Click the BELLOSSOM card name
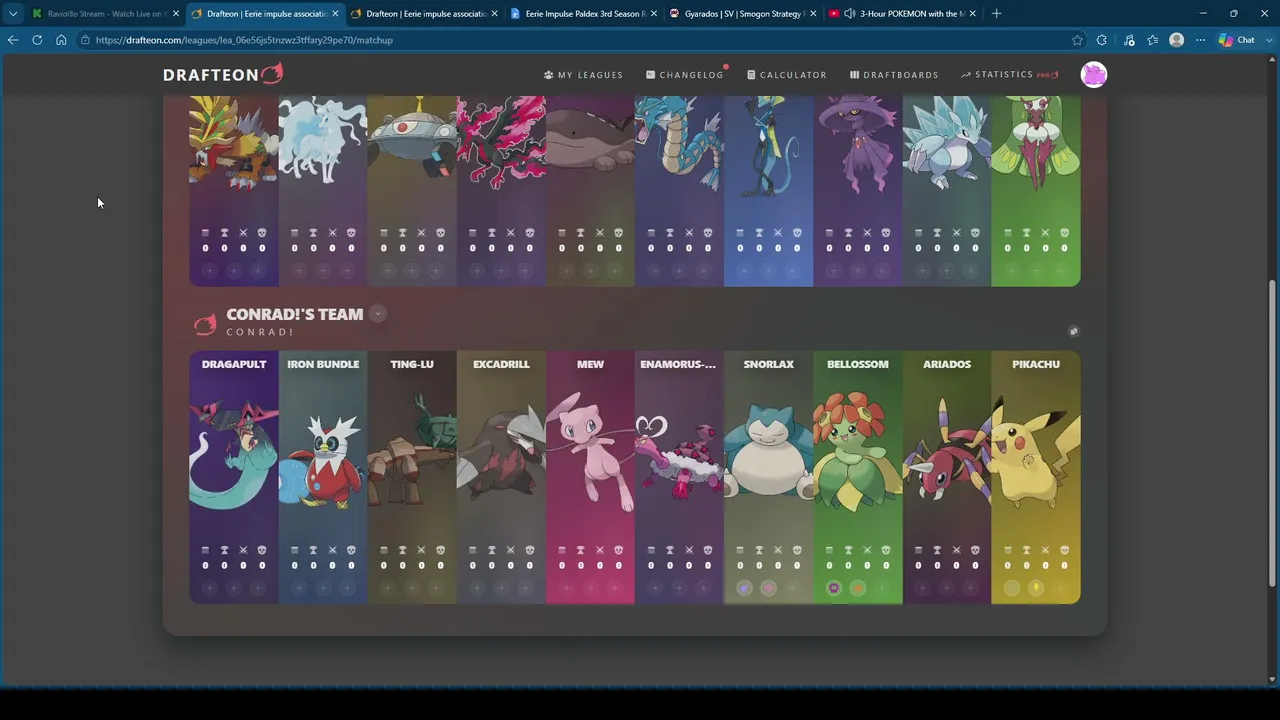This screenshot has width=1280, height=720. tap(858, 364)
